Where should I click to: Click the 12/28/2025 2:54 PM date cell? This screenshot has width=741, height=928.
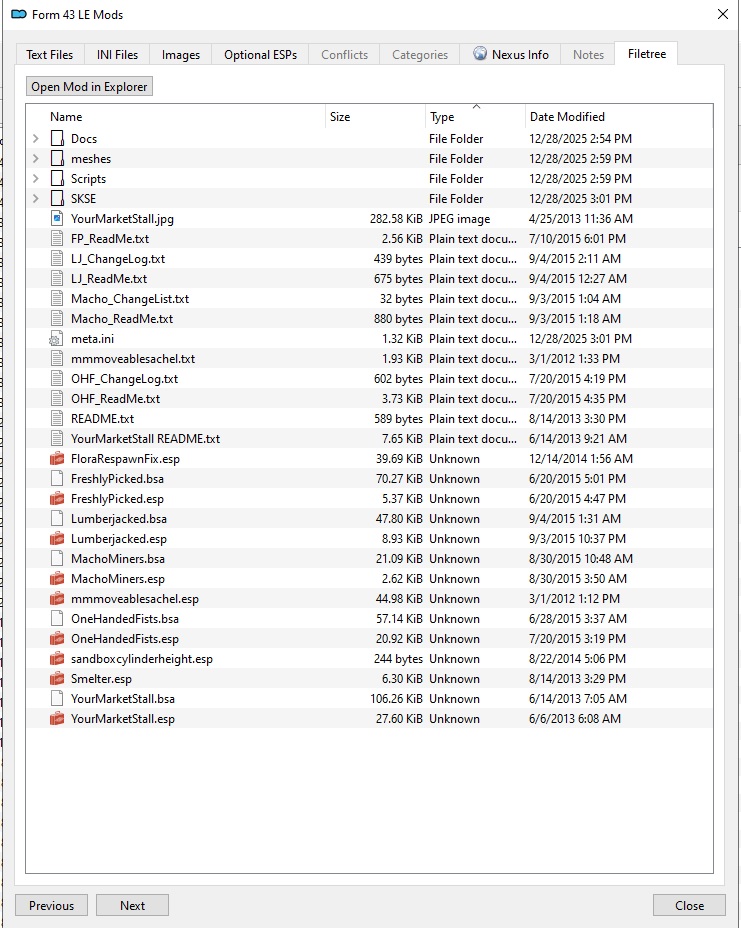[580, 138]
